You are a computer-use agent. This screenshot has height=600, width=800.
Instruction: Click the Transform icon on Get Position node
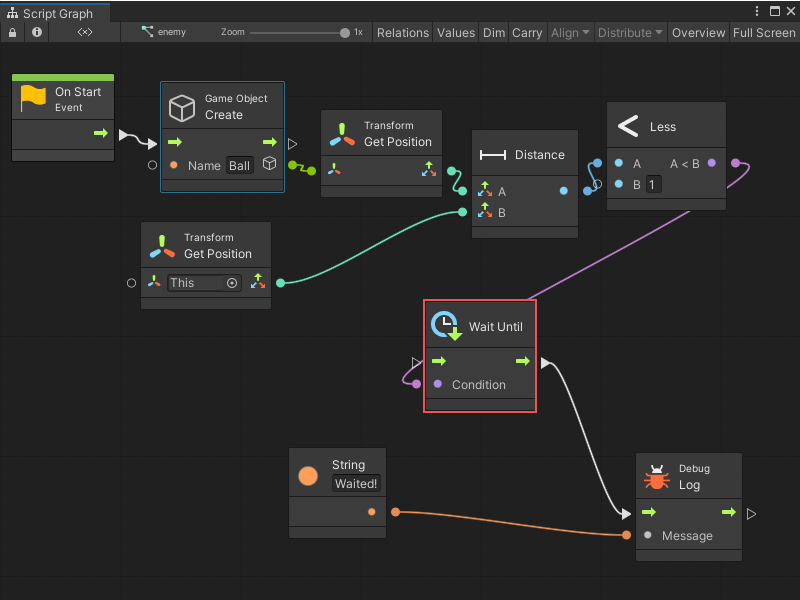342,132
